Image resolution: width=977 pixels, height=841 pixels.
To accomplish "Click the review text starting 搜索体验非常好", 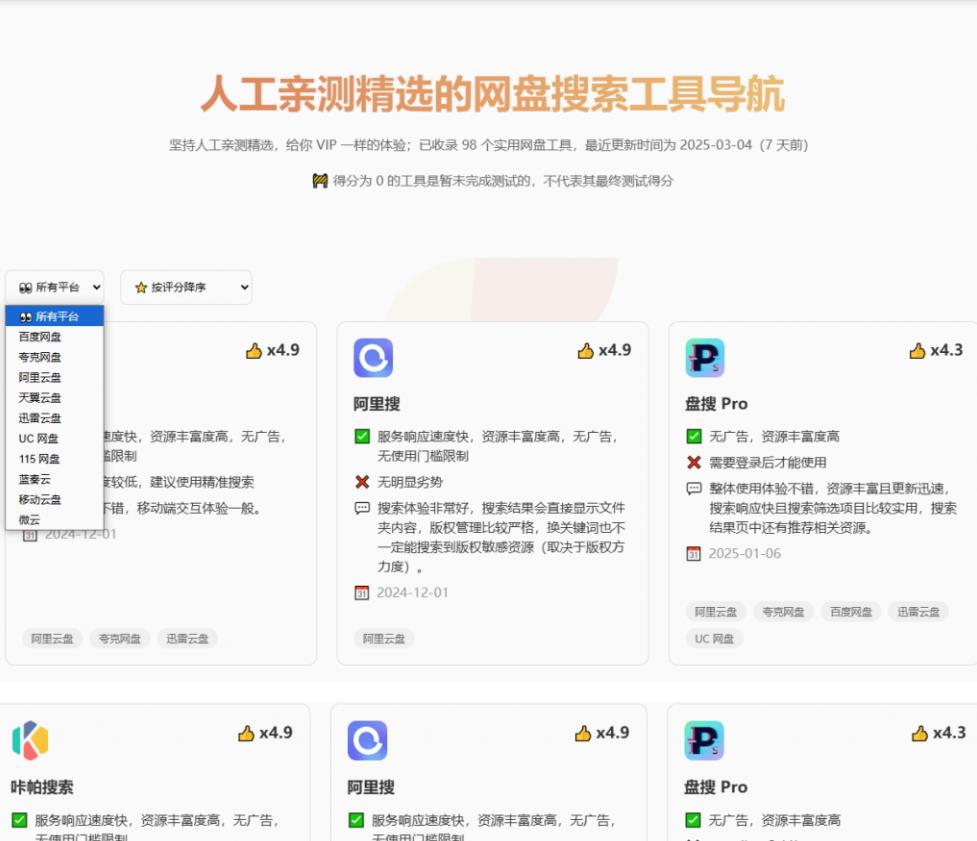I will 501,537.
